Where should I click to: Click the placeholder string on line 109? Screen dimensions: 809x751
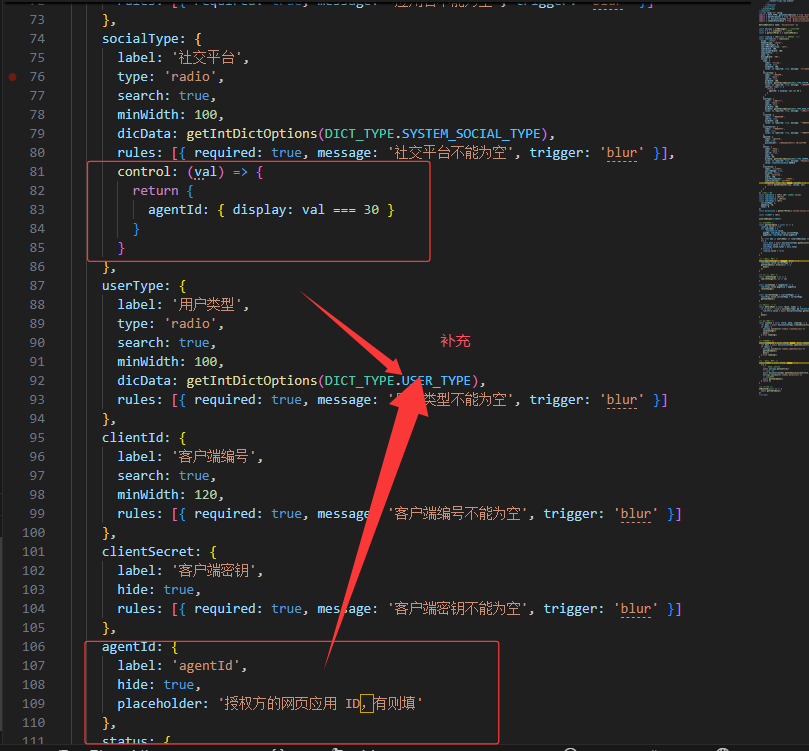[320, 703]
